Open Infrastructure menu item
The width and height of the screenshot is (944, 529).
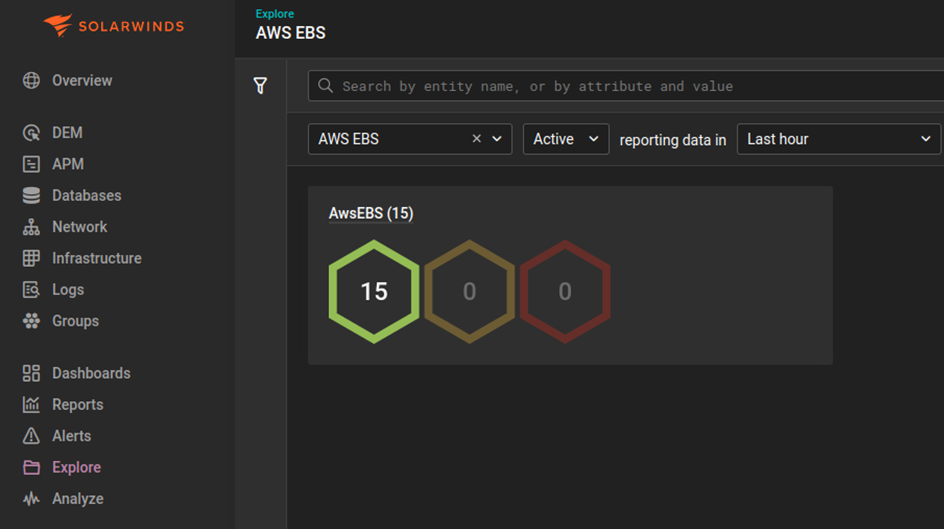point(97,258)
